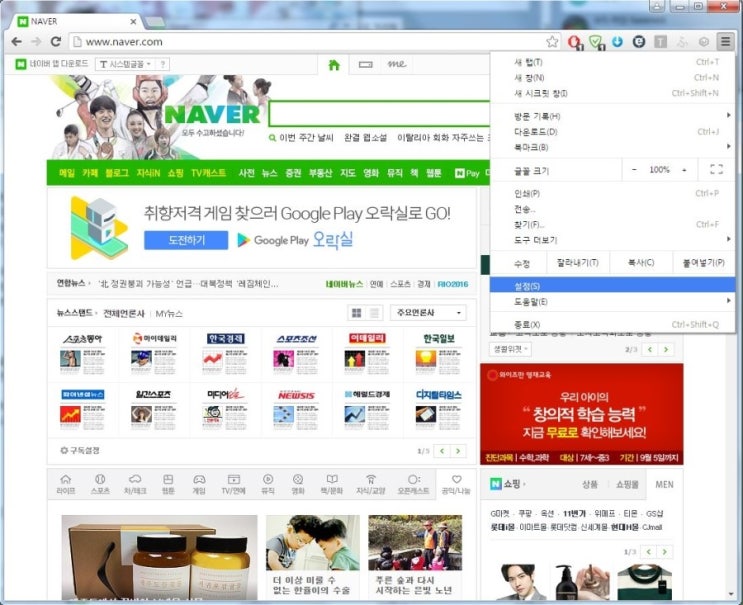Click the question mark help button
Viewport: 743px width, 605px height.
click(x=163, y=64)
